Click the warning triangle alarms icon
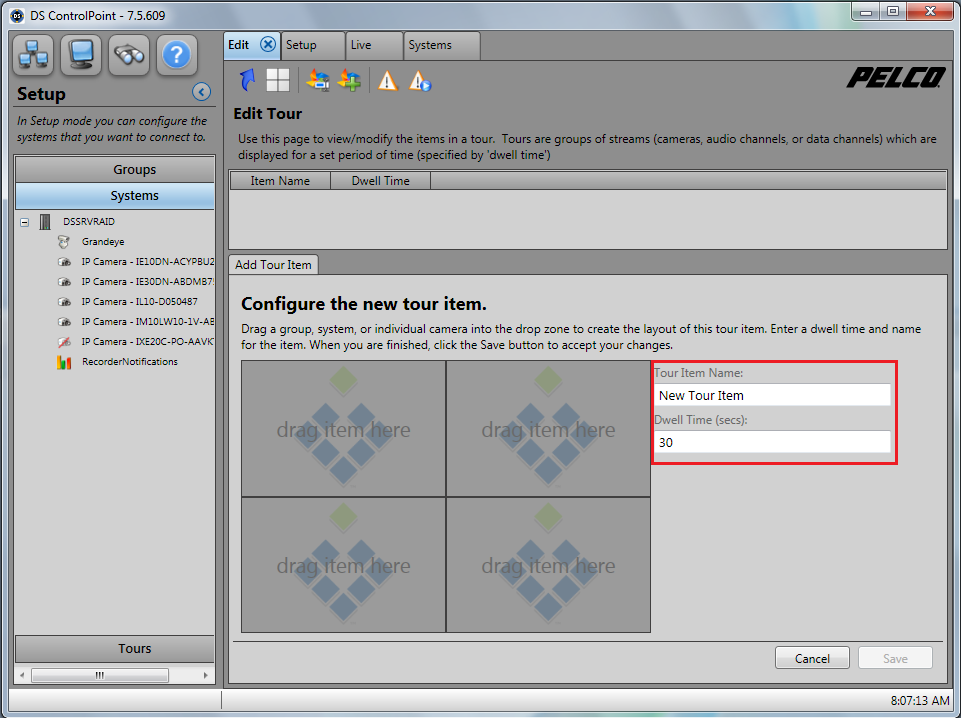 click(x=387, y=81)
